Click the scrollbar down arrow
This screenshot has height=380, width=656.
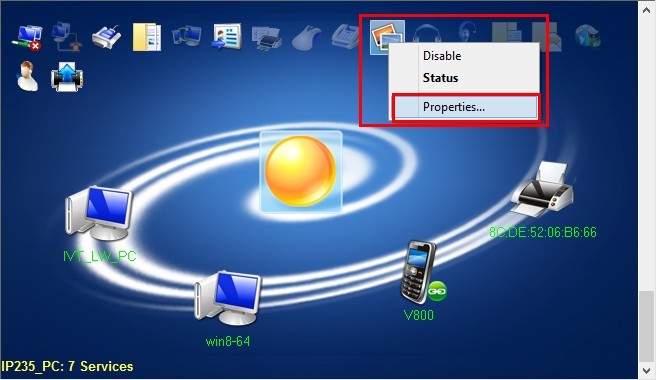pyautogui.click(x=646, y=370)
